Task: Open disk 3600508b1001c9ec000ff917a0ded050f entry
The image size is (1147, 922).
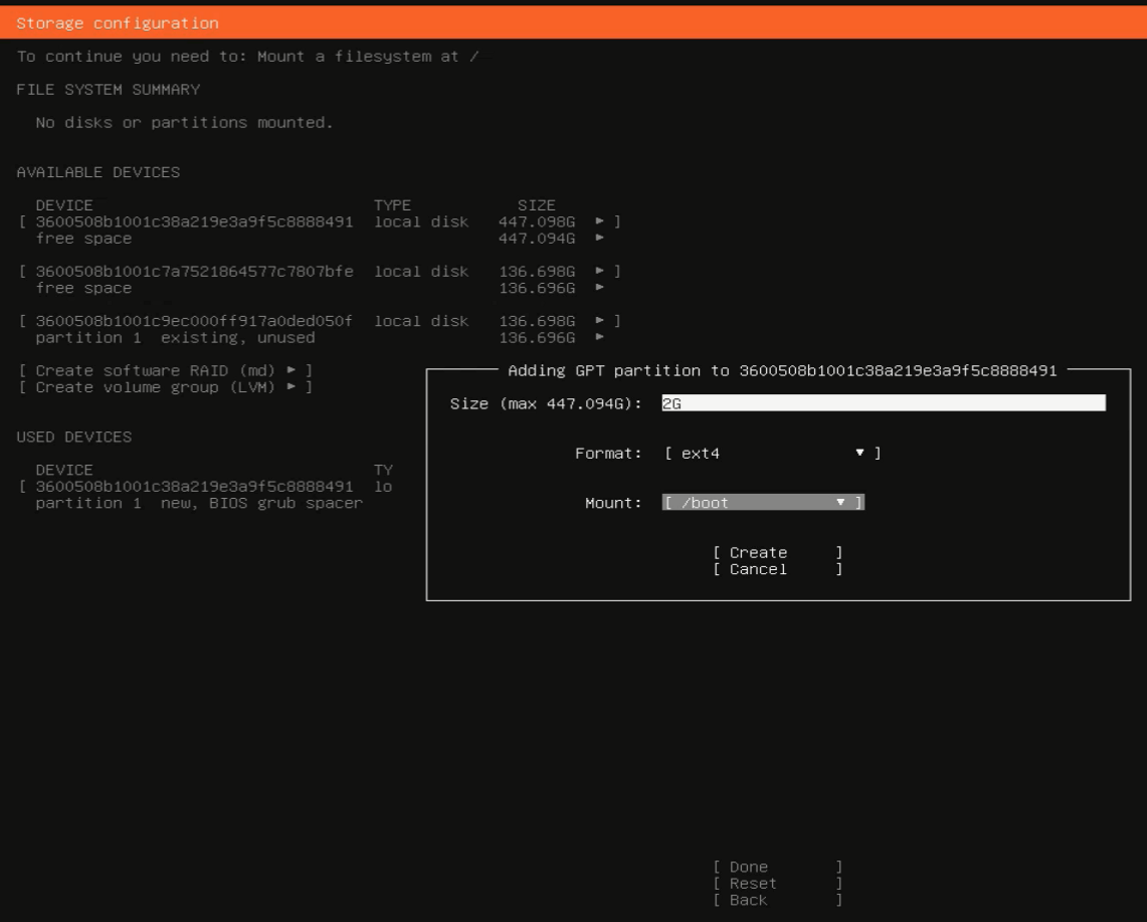Action: pyautogui.click(x=320, y=321)
